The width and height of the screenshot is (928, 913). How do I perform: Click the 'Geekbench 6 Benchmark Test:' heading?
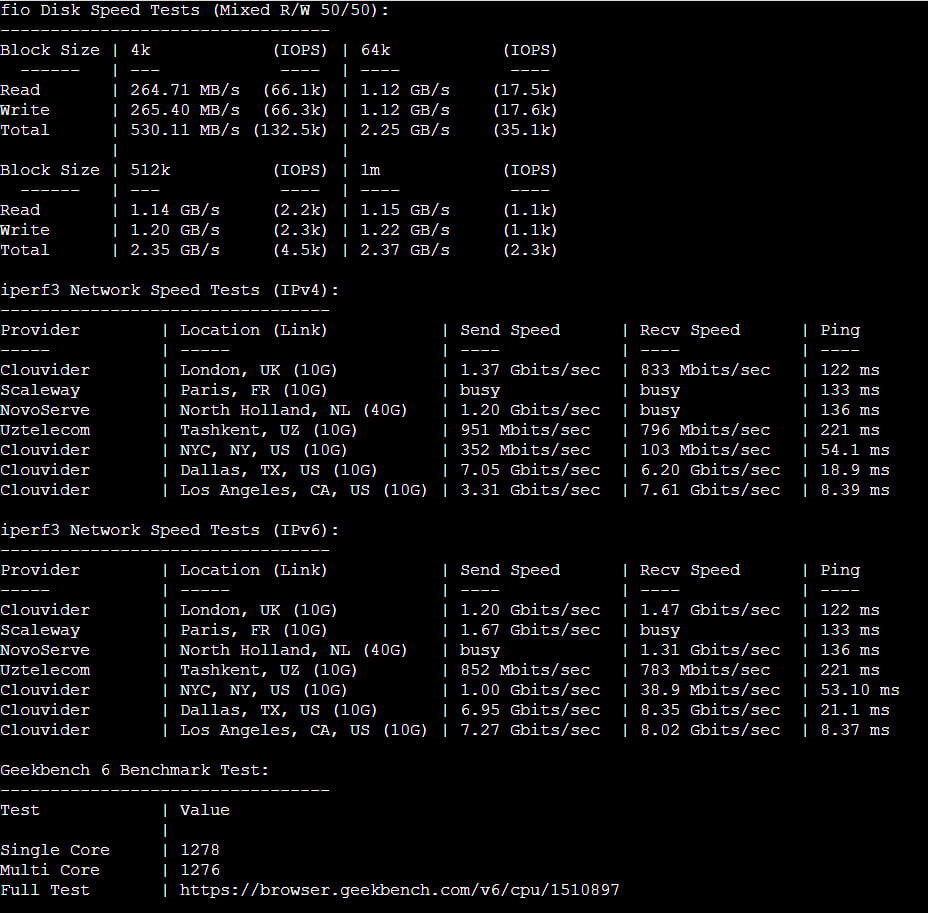pos(134,770)
